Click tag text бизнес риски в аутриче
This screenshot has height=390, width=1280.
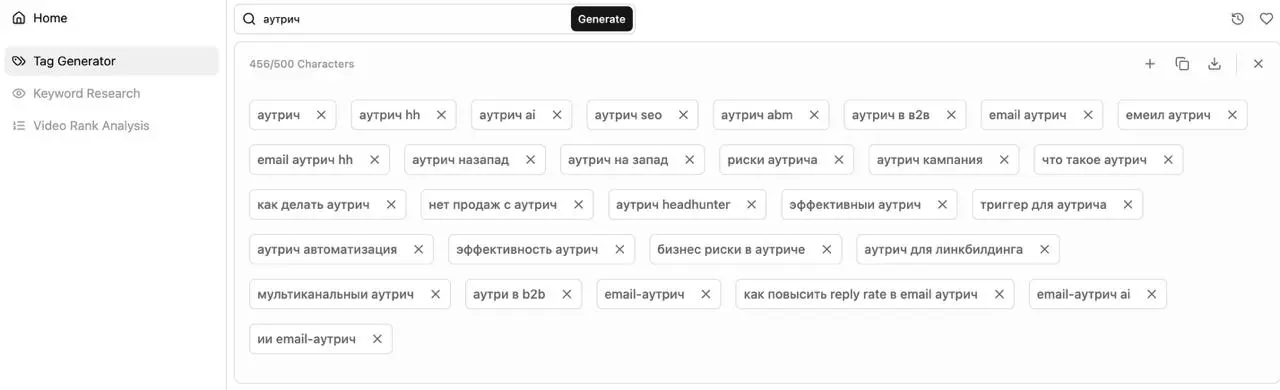tap(731, 249)
